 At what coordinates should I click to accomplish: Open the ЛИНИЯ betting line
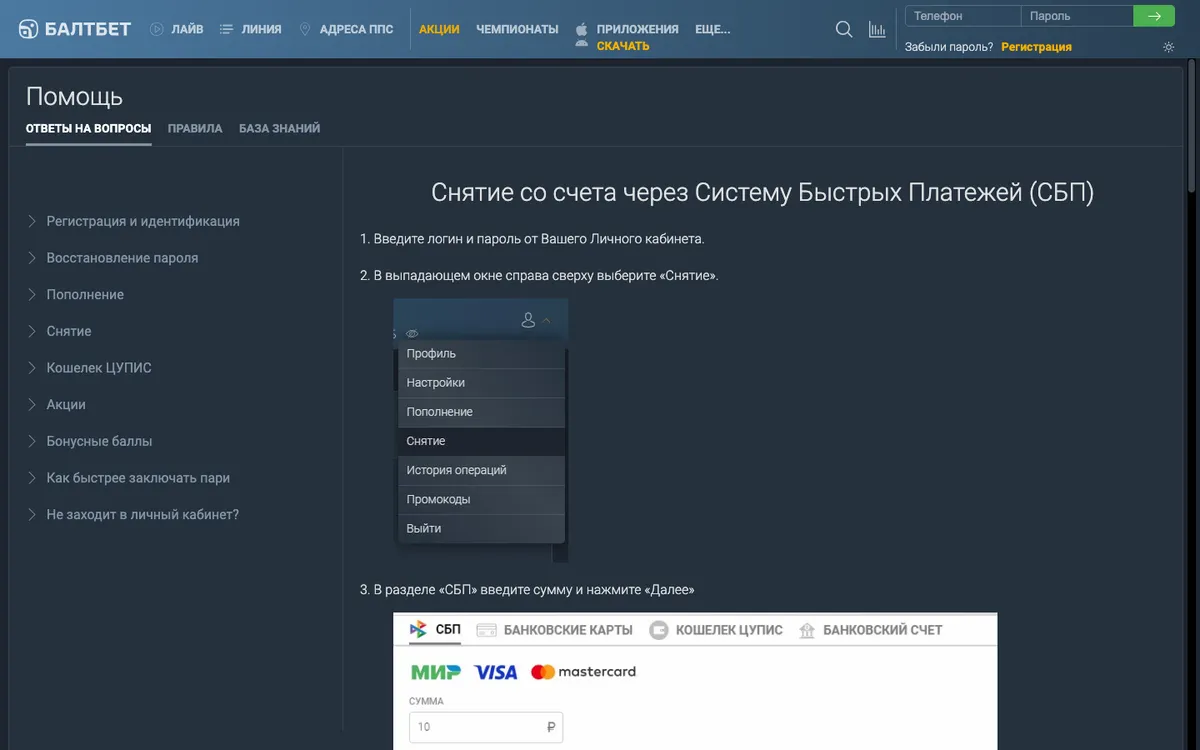click(x=250, y=29)
